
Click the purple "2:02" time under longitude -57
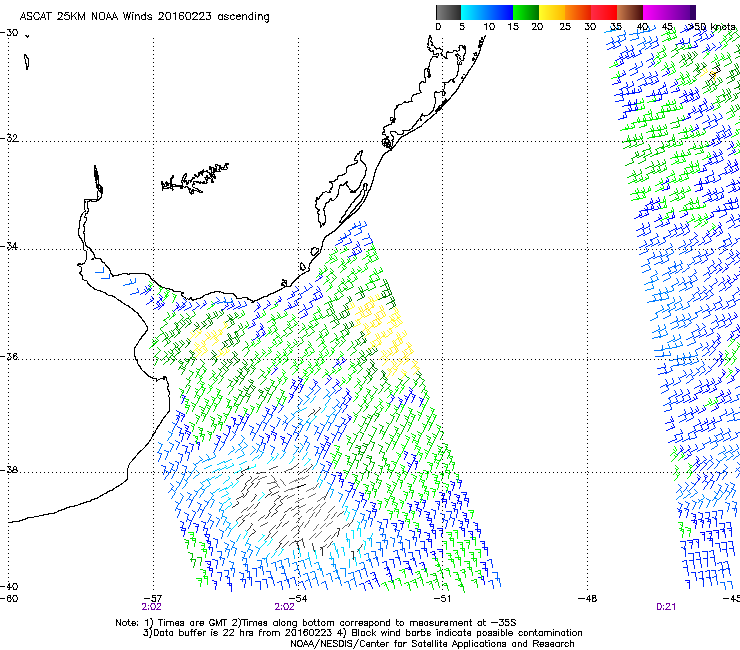(151, 607)
